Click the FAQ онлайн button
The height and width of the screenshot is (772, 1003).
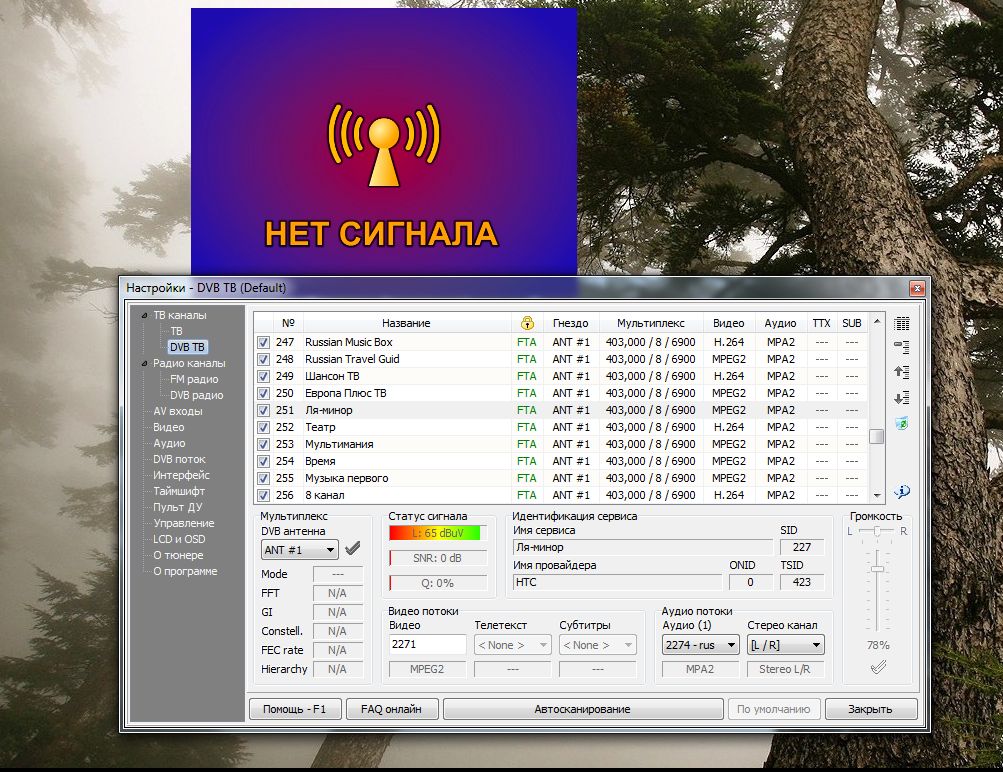click(x=391, y=709)
